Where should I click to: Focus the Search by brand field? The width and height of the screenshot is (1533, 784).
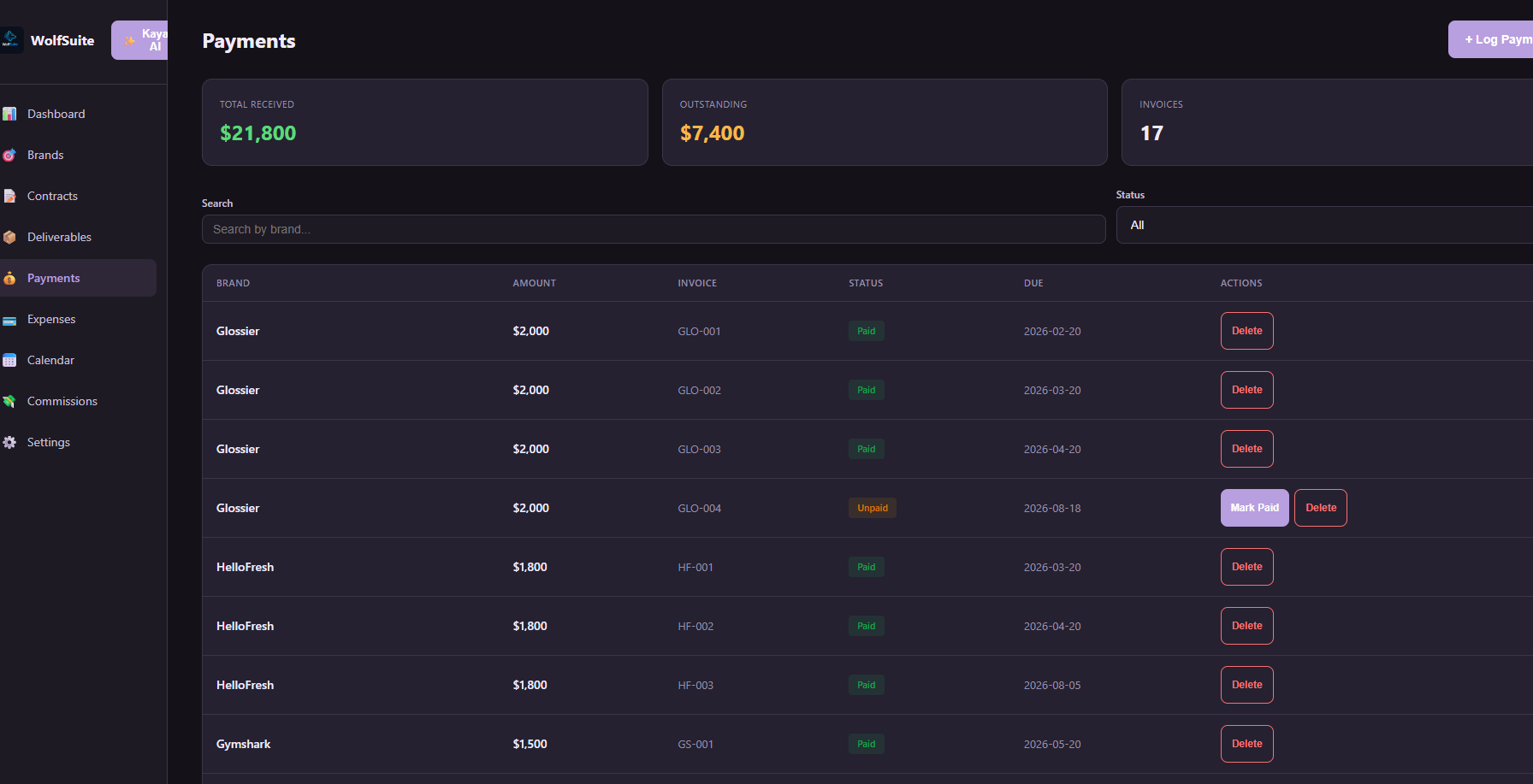pyautogui.click(x=654, y=229)
